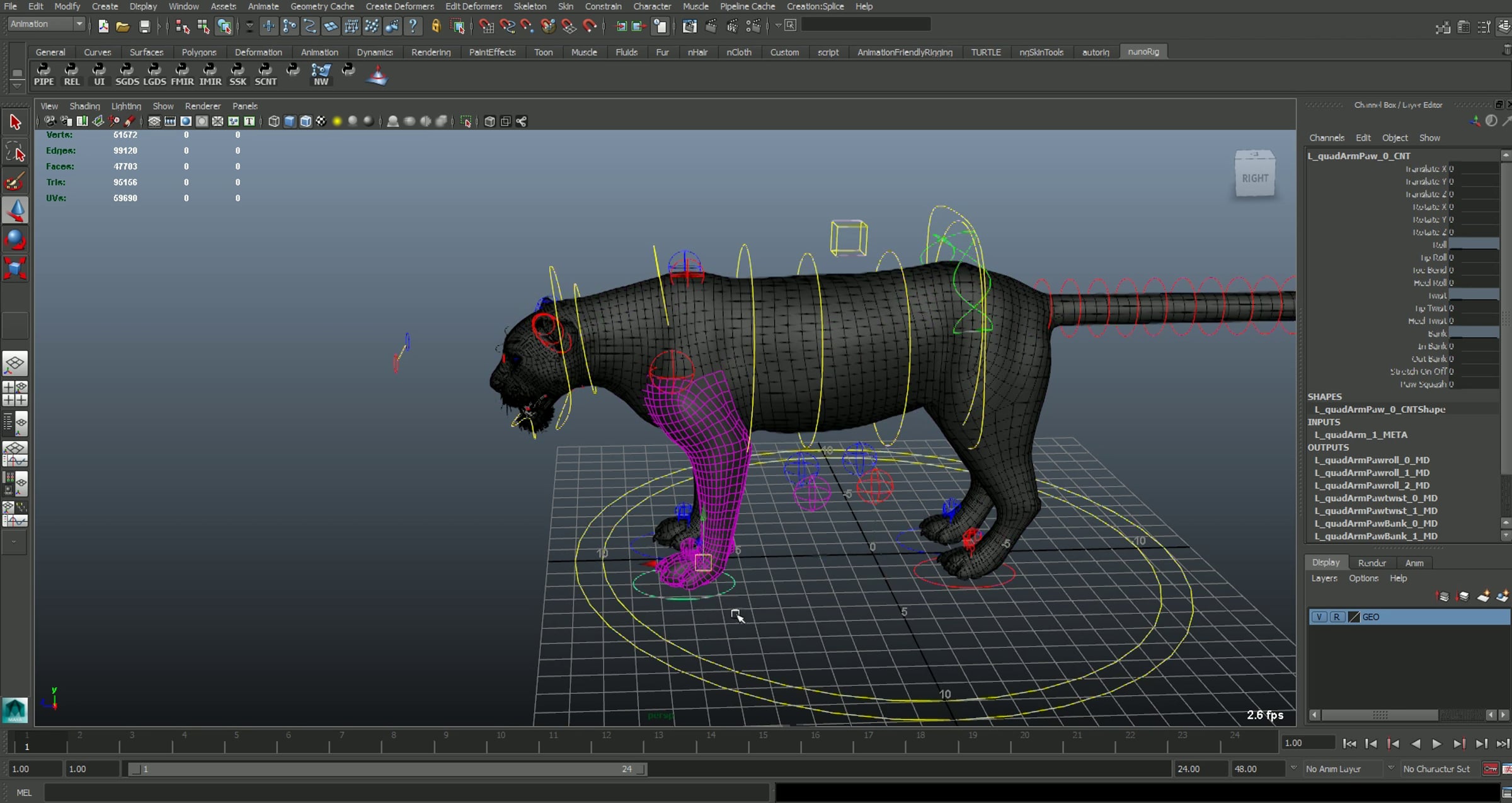Viewport: 1512px width, 803px height.
Task: Click the Save Scene toolbar icon
Action: [x=145, y=26]
